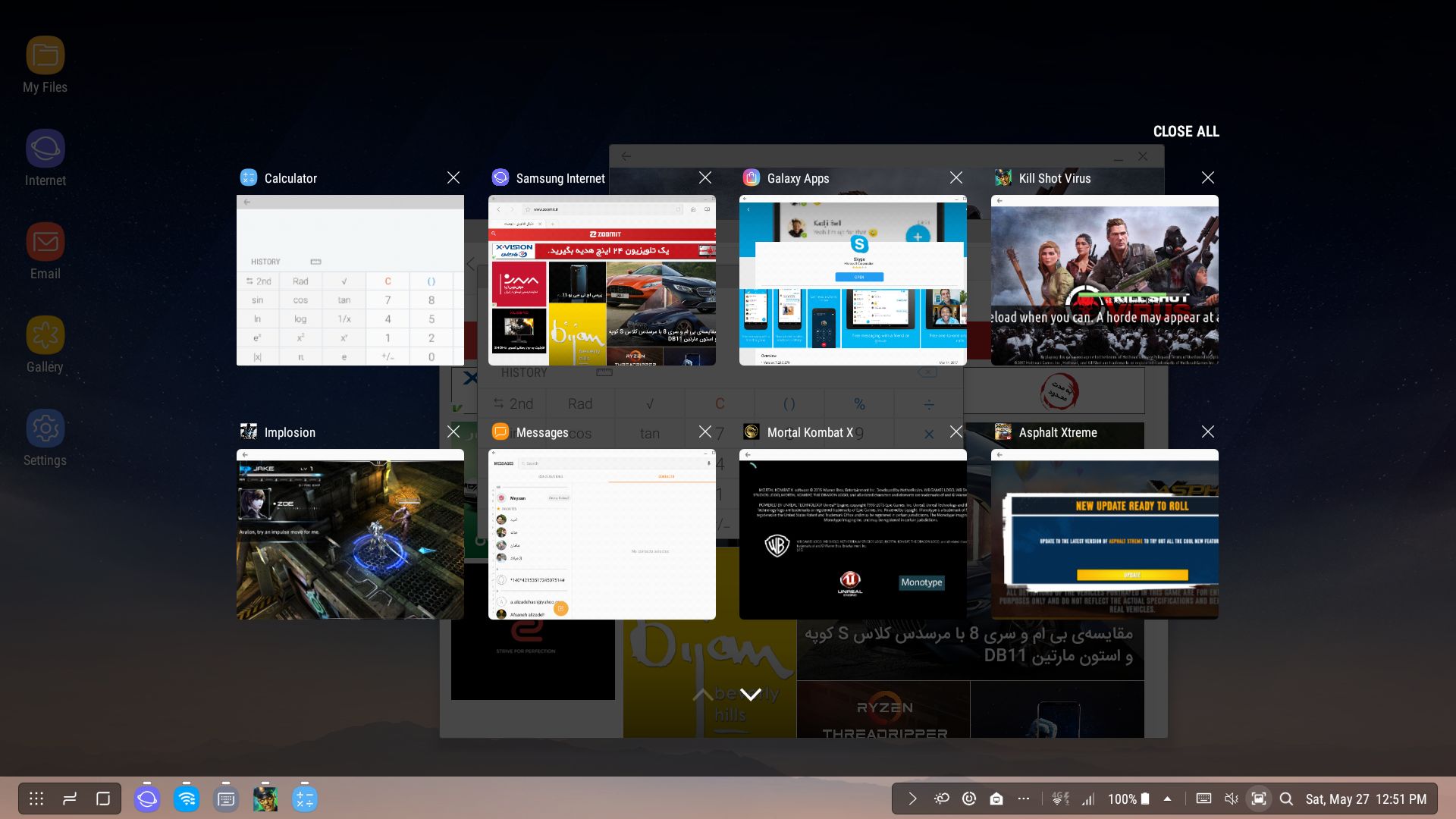Open the apps grid in taskbar
Image resolution: width=1456 pixels, height=819 pixels.
(x=36, y=799)
